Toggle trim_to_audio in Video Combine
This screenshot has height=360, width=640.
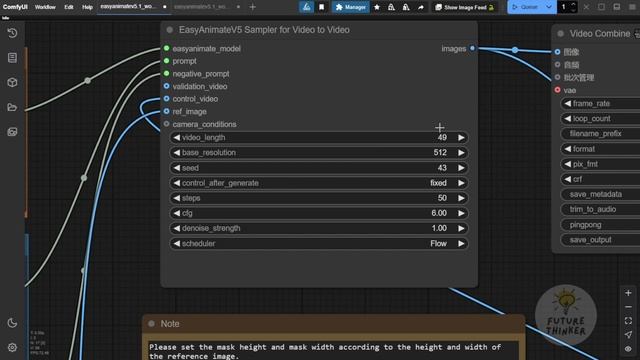(x=600, y=209)
